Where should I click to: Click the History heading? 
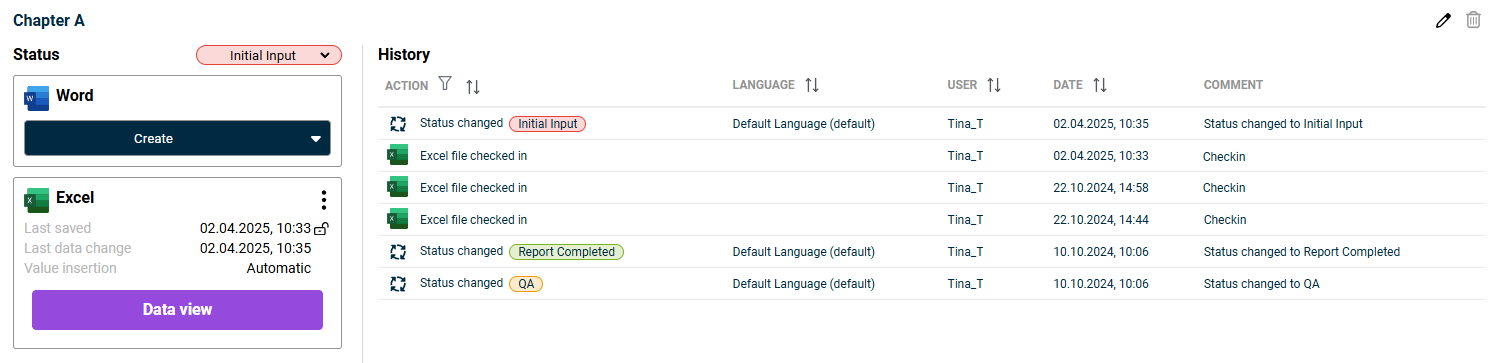point(404,55)
